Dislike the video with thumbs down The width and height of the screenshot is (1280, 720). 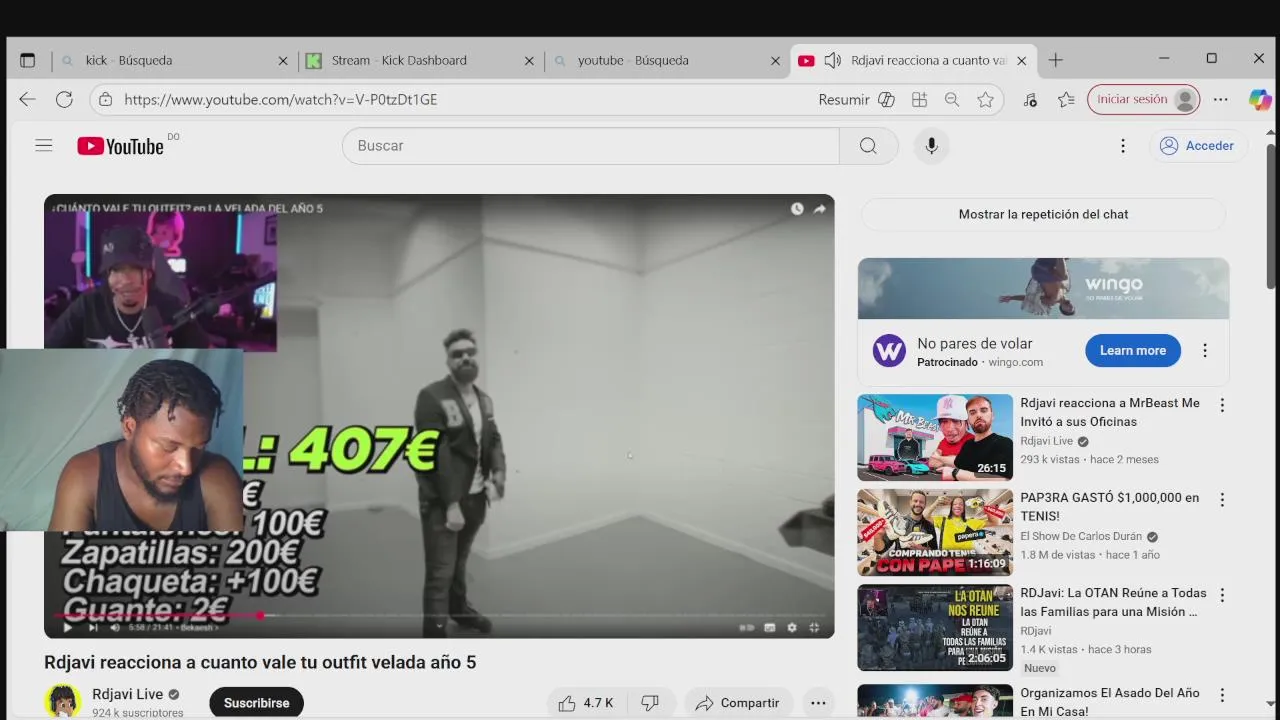coord(650,703)
